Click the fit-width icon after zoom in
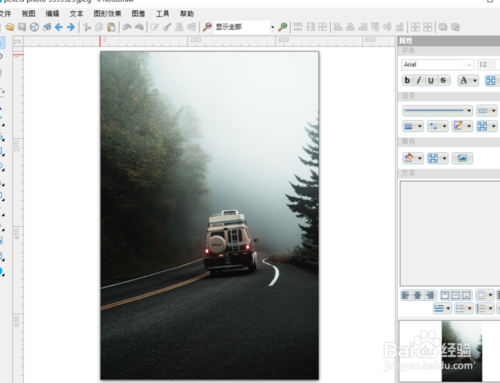 click(x=298, y=27)
